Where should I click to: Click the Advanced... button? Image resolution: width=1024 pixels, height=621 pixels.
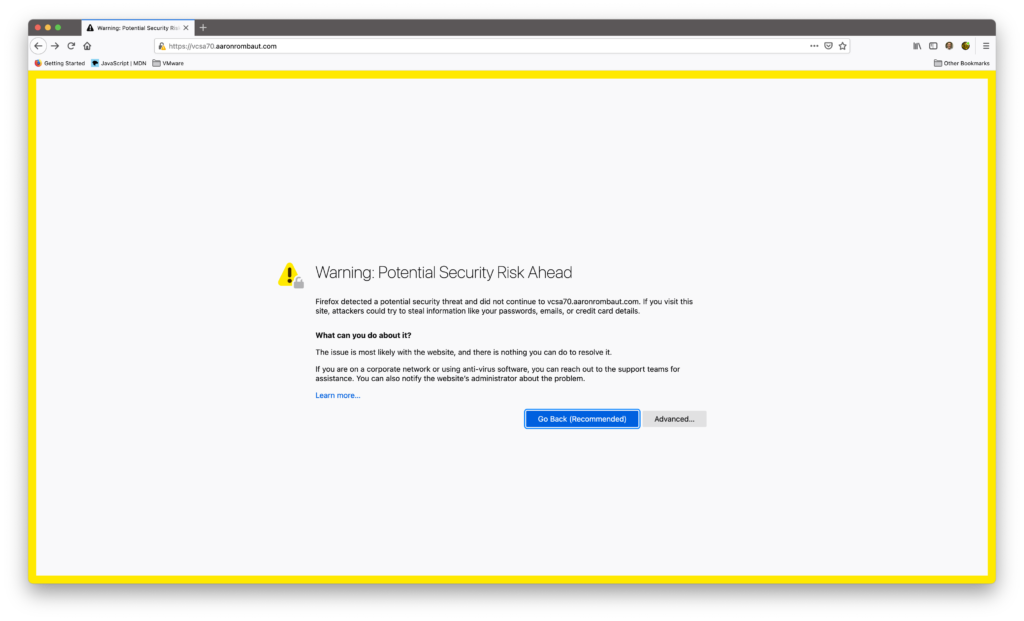coord(674,419)
